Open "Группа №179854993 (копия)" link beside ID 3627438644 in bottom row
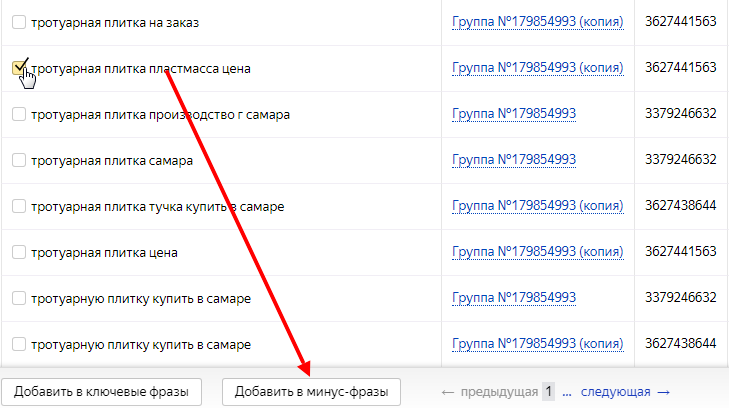 [x=537, y=344]
